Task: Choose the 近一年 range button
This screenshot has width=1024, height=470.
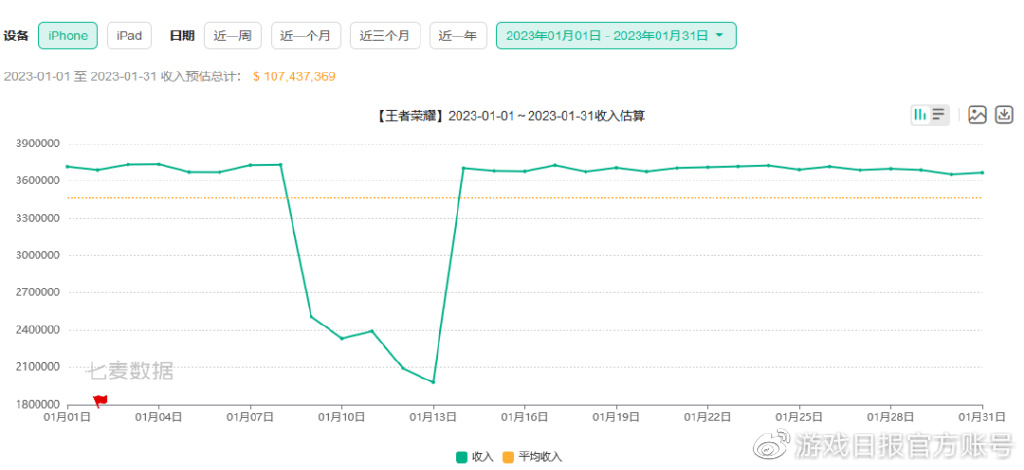Action: coord(459,36)
